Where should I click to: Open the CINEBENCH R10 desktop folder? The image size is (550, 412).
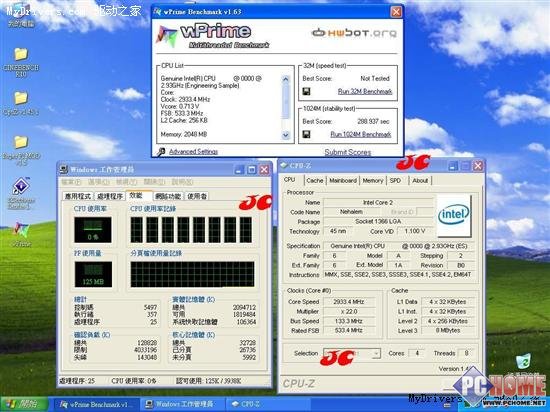pos(21,55)
